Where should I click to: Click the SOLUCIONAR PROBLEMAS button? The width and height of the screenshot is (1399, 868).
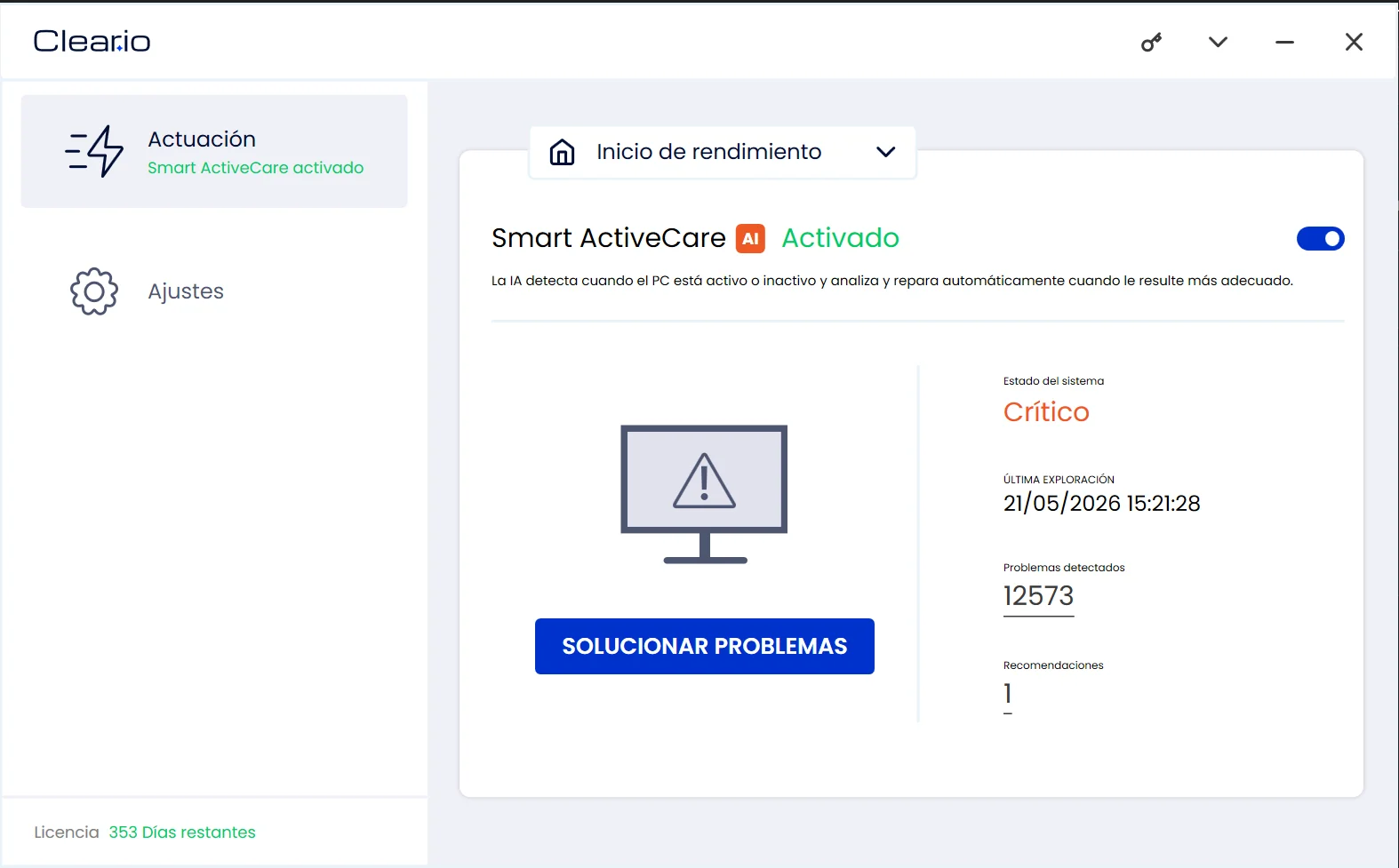pos(705,646)
